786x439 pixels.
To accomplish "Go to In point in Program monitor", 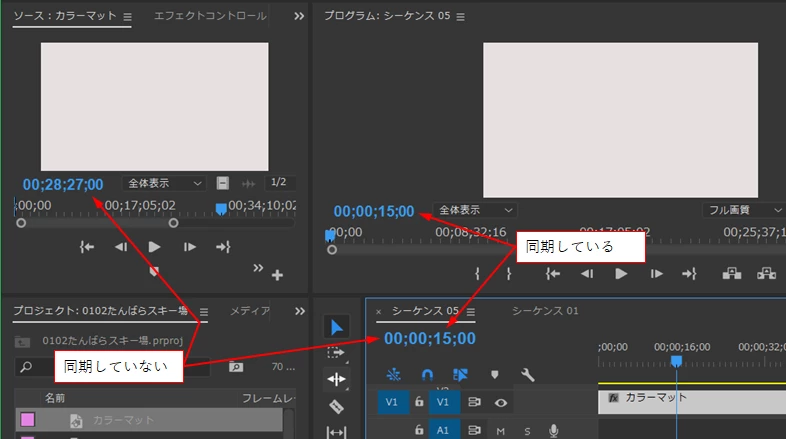I will (x=552, y=274).
